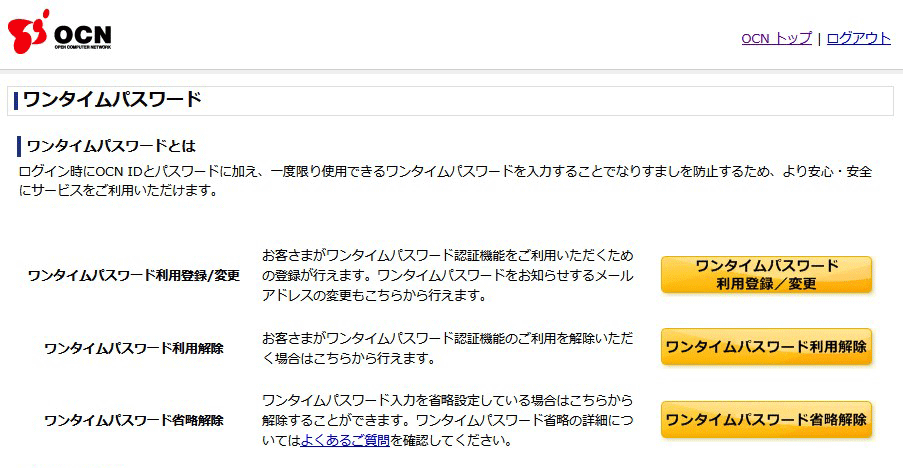Click the red OCN logo icon
The width and height of the screenshot is (903, 468).
pos(28,32)
